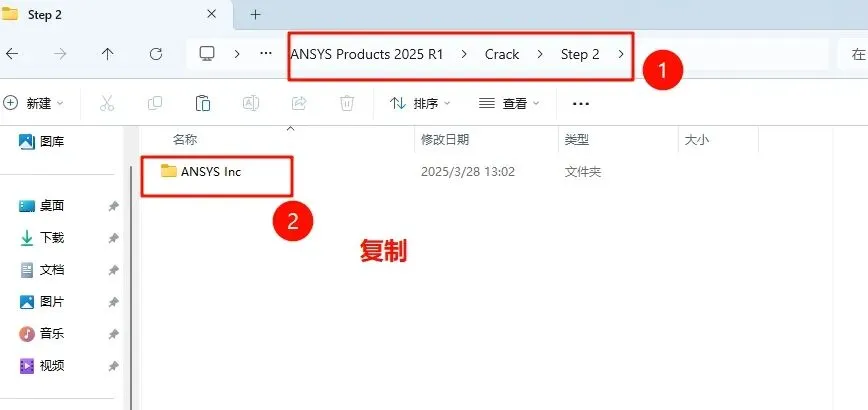Click the 文件夹 type cell
Viewport: 868px width, 410px height.
click(x=583, y=172)
